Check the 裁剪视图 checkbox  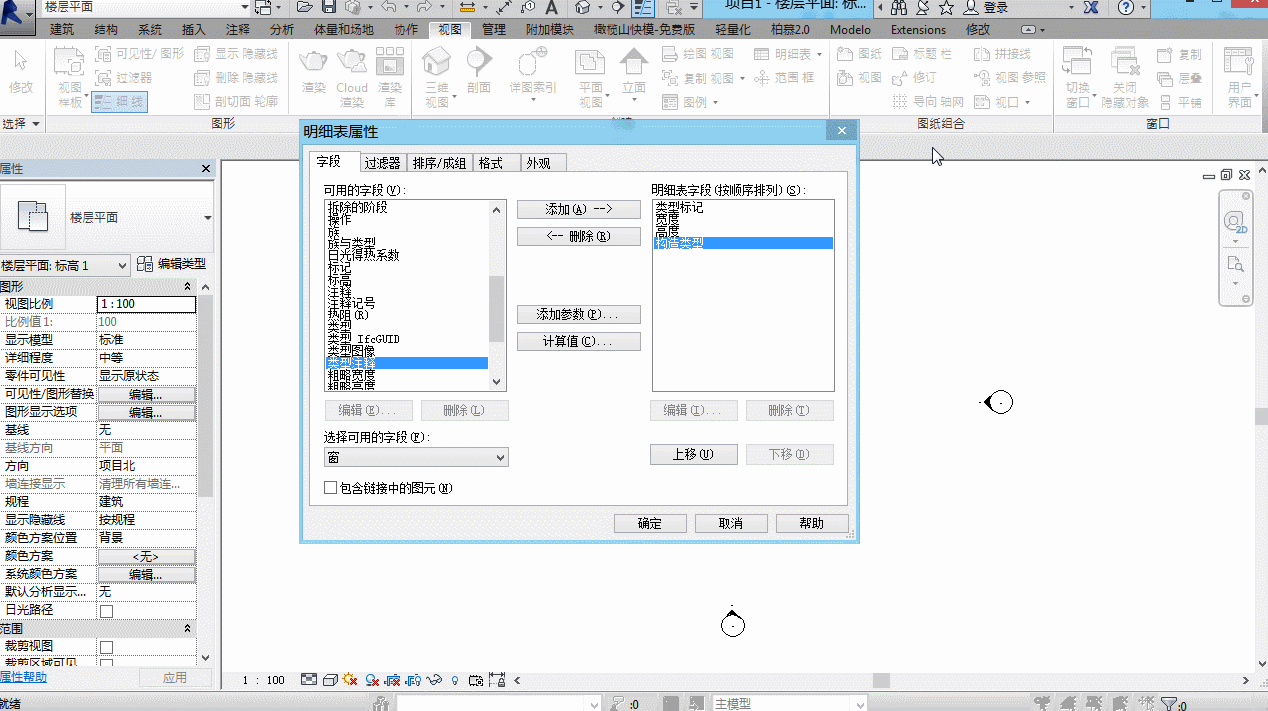click(x=106, y=647)
